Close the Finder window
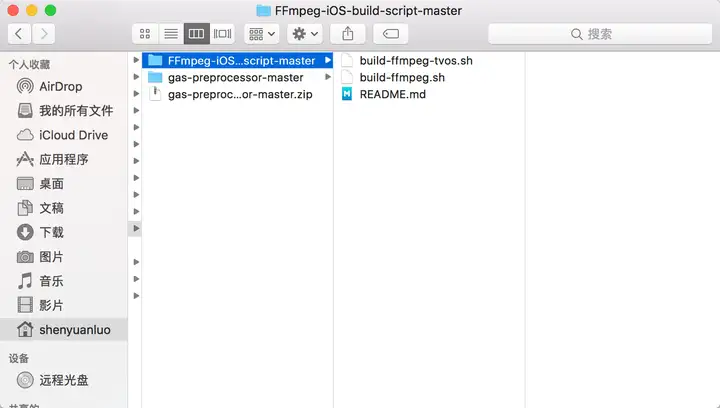The height and width of the screenshot is (408, 720). click(13, 10)
